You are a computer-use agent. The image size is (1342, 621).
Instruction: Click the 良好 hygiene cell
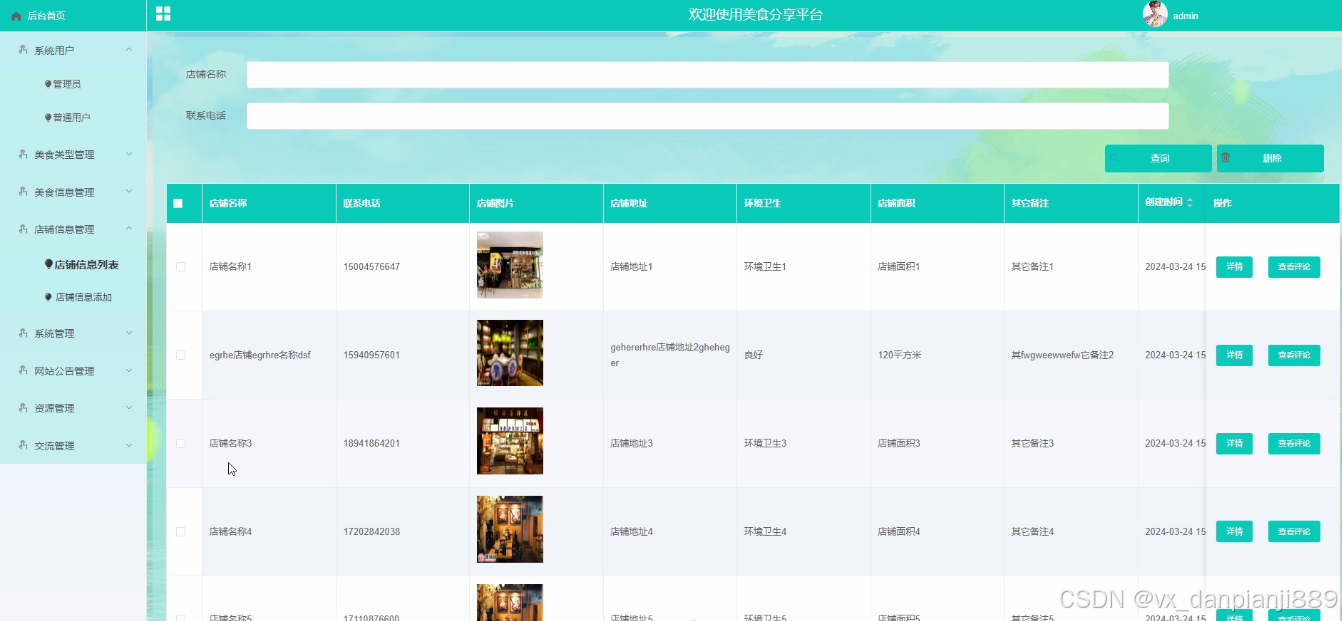tap(754, 355)
